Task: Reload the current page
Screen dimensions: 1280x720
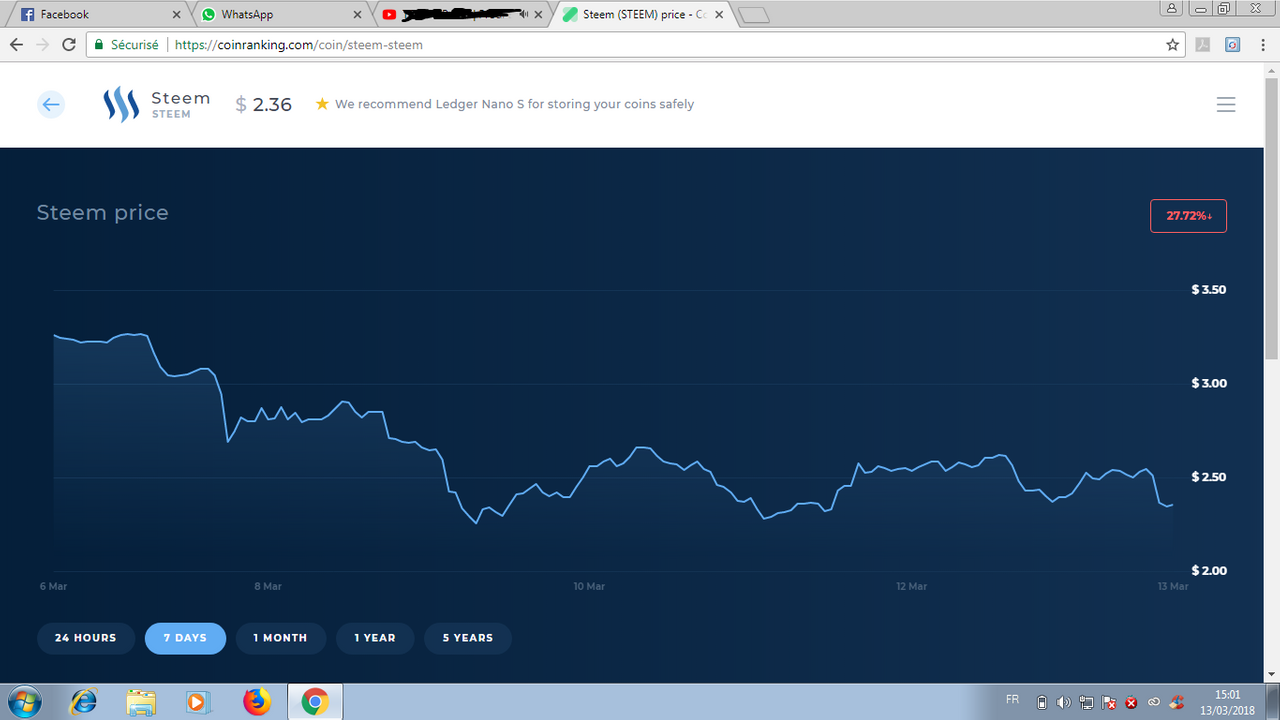Action: [69, 44]
